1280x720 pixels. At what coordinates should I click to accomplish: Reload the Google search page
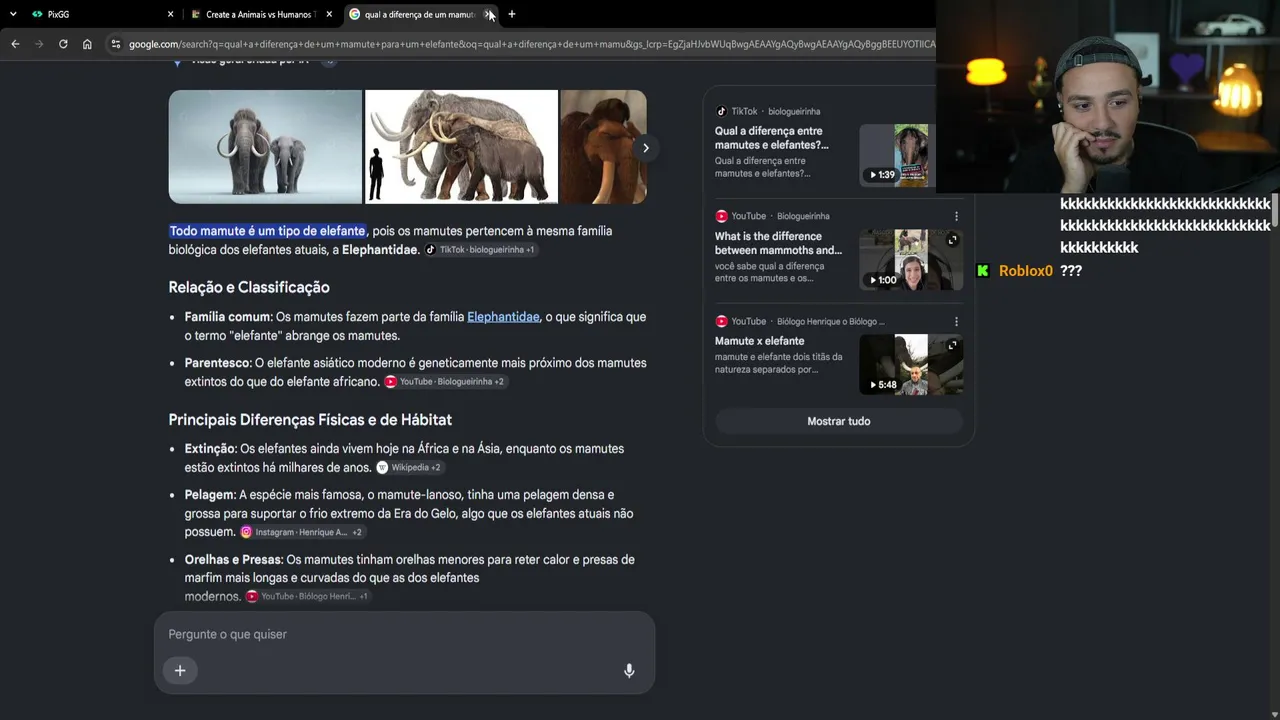[63, 44]
